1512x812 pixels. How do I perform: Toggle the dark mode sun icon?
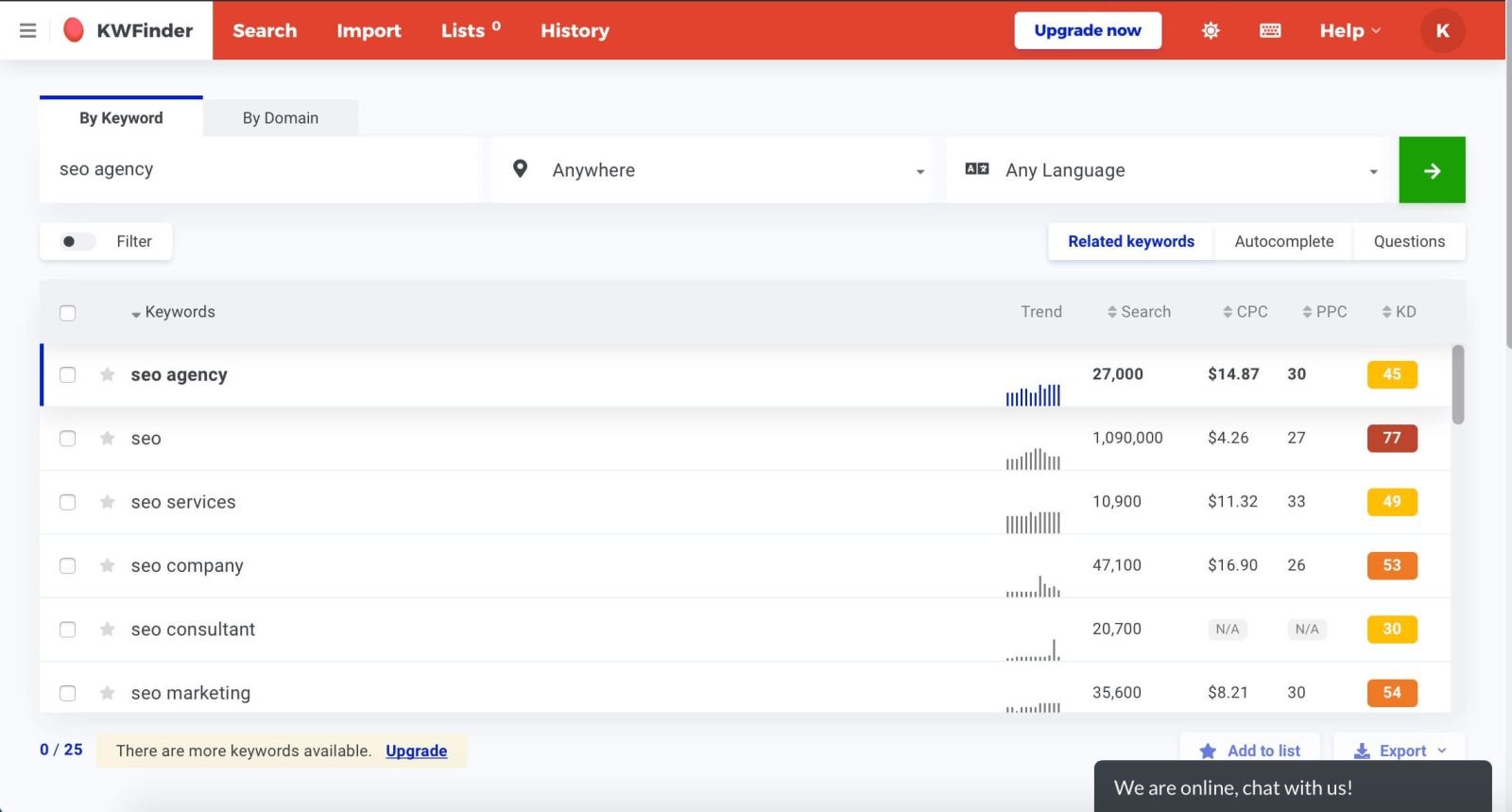(x=1210, y=30)
